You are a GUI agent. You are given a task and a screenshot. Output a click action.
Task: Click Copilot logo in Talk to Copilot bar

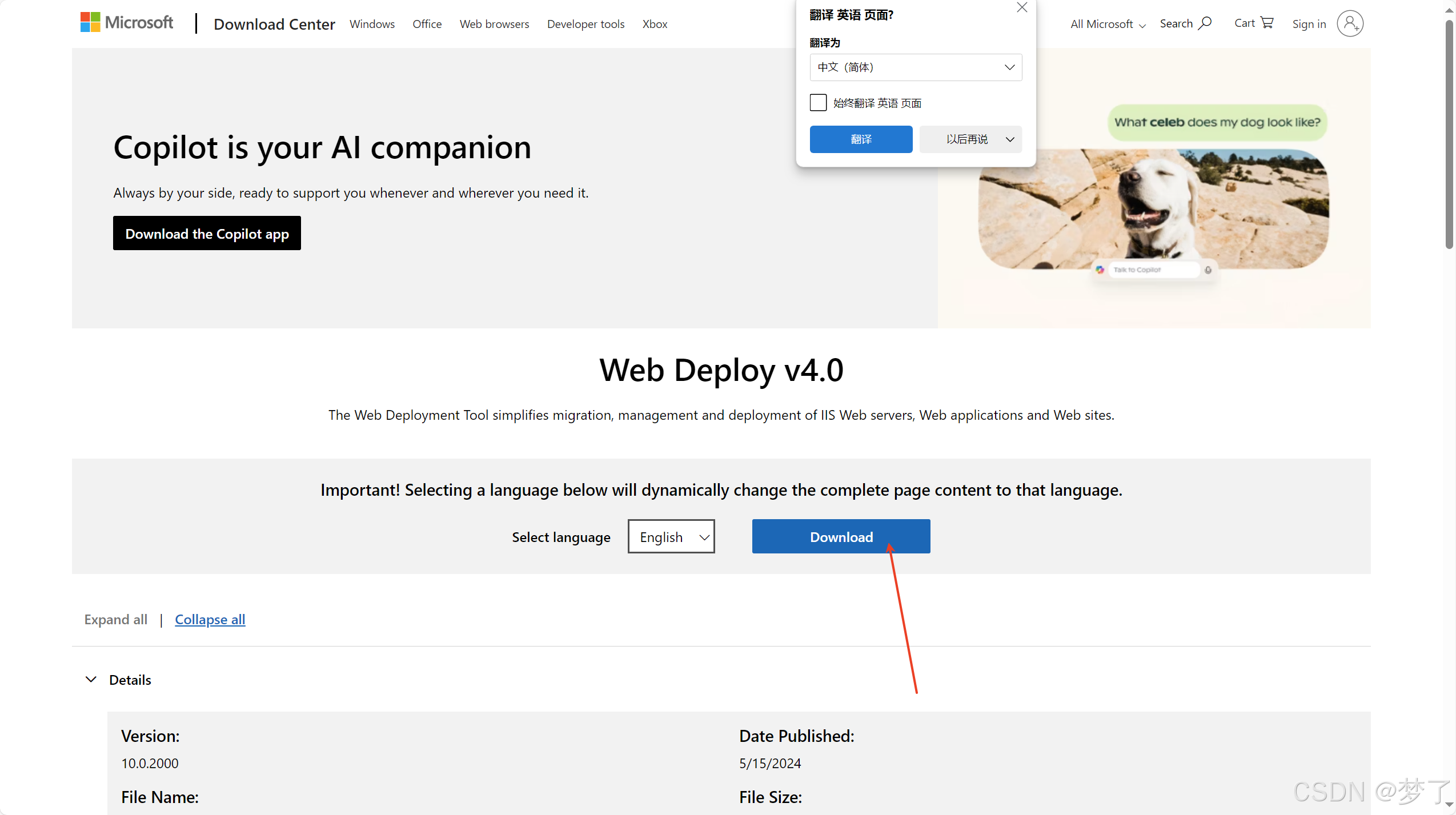coord(1100,270)
